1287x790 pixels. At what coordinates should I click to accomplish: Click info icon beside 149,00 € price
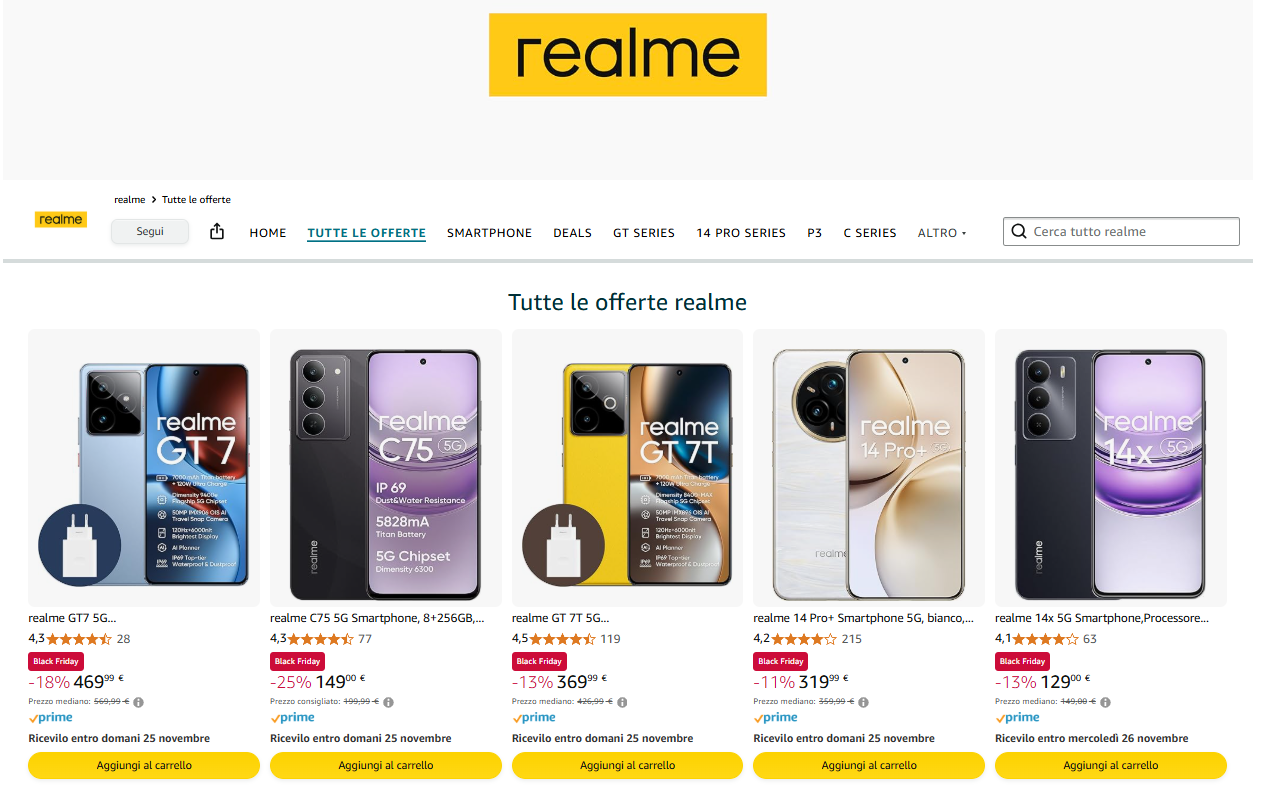(x=1106, y=702)
